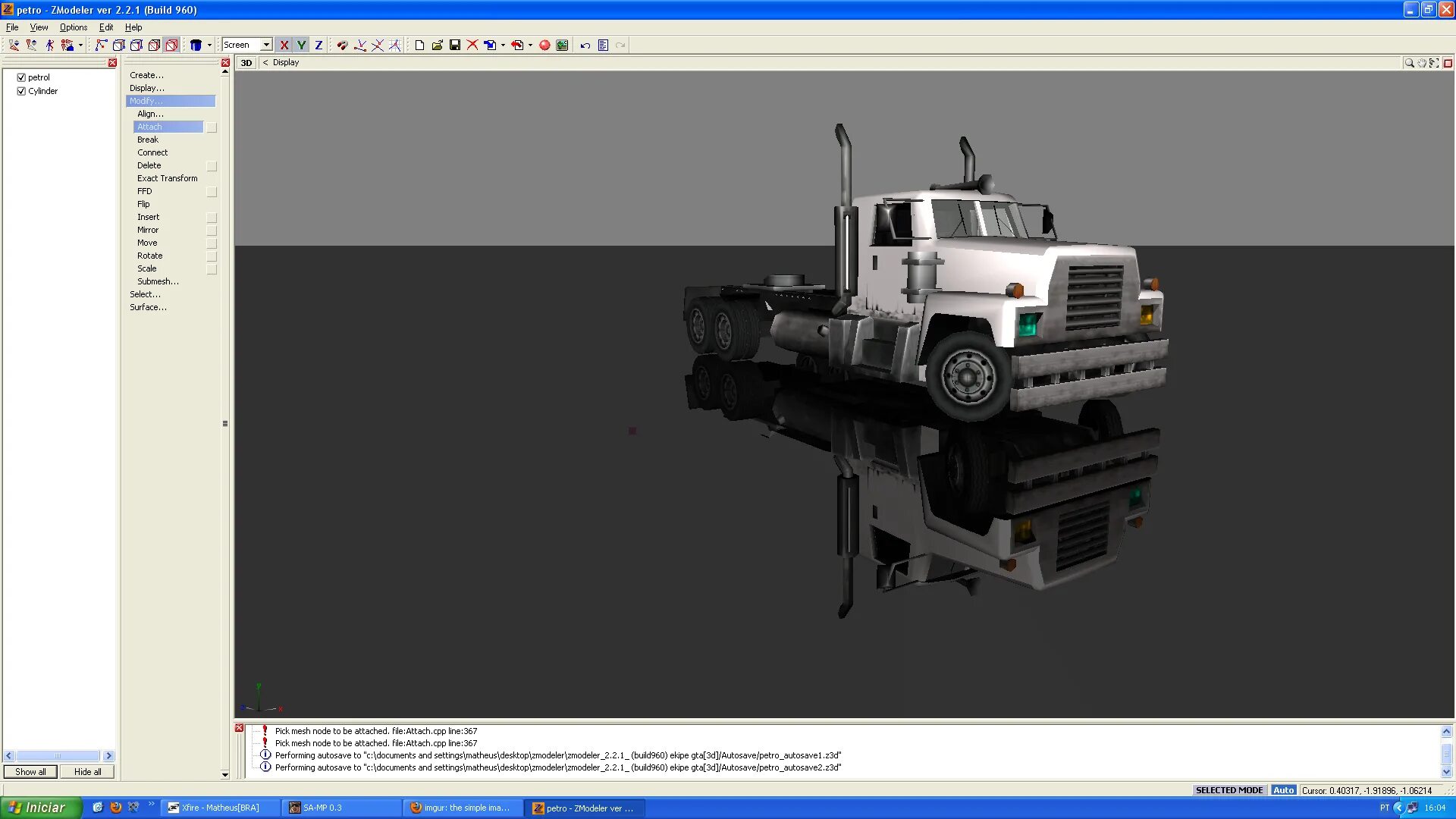Open the Export dropdown arrow
Image resolution: width=1456 pixels, height=819 pixels.
coord(530,45)
